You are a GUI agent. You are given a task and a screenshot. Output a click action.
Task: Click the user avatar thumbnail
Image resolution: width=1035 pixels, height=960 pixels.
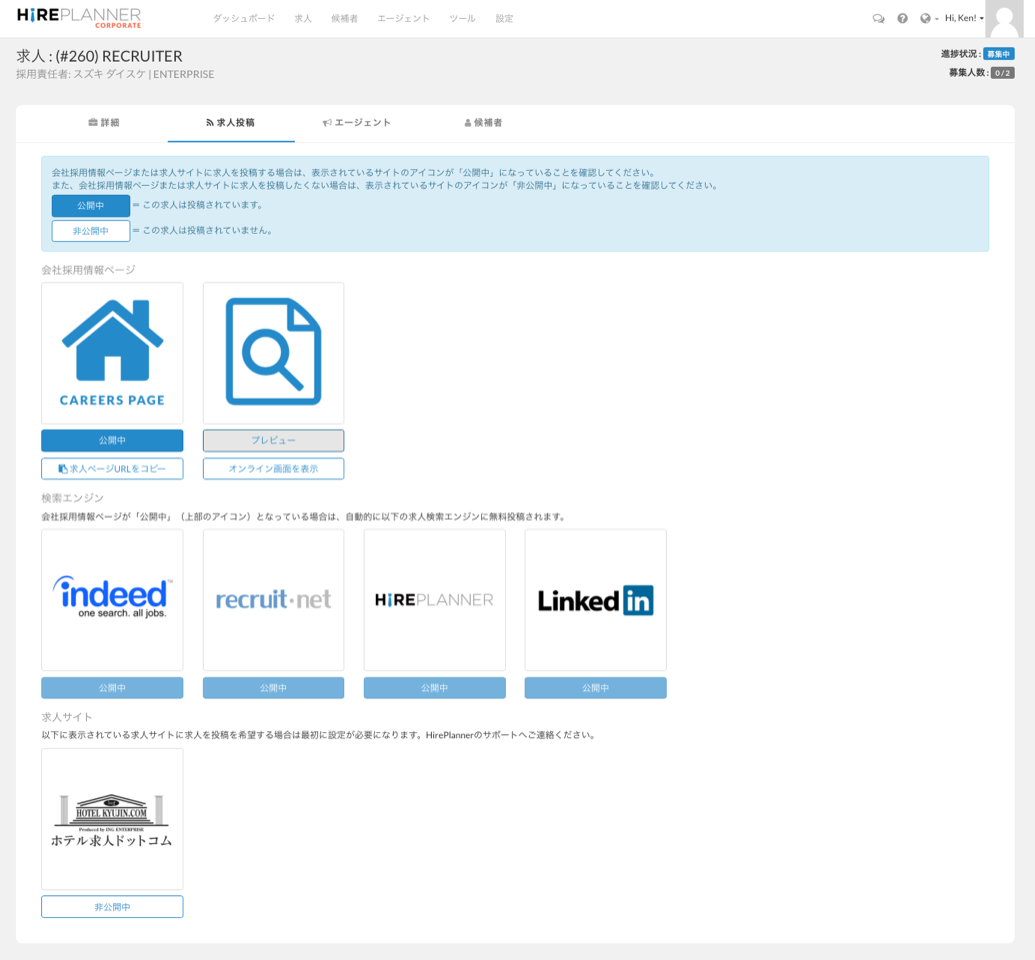click(1010, 17)
